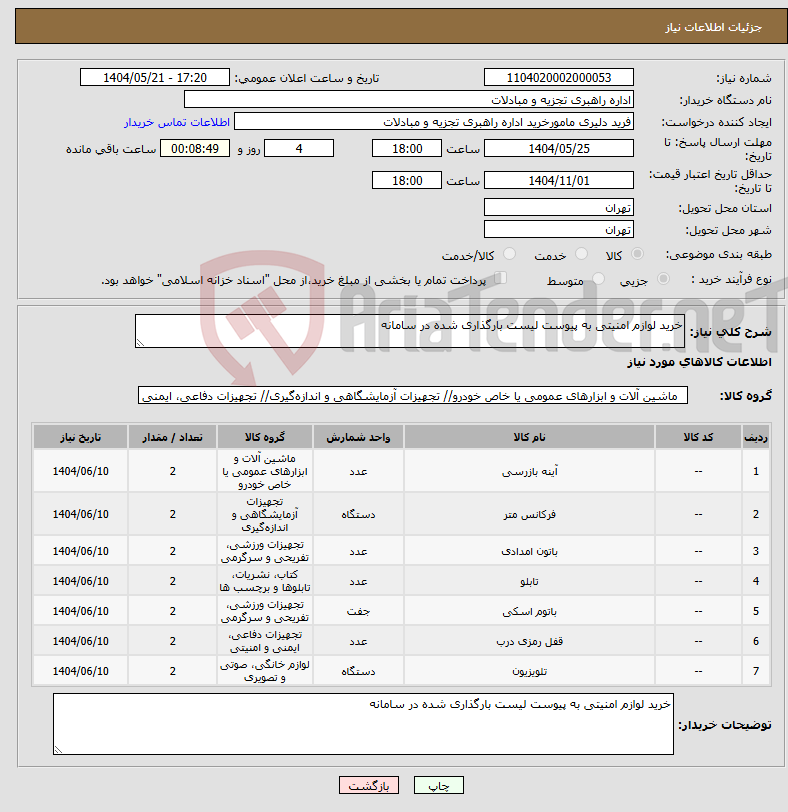Click the تابلو item name

pos(529,582)
